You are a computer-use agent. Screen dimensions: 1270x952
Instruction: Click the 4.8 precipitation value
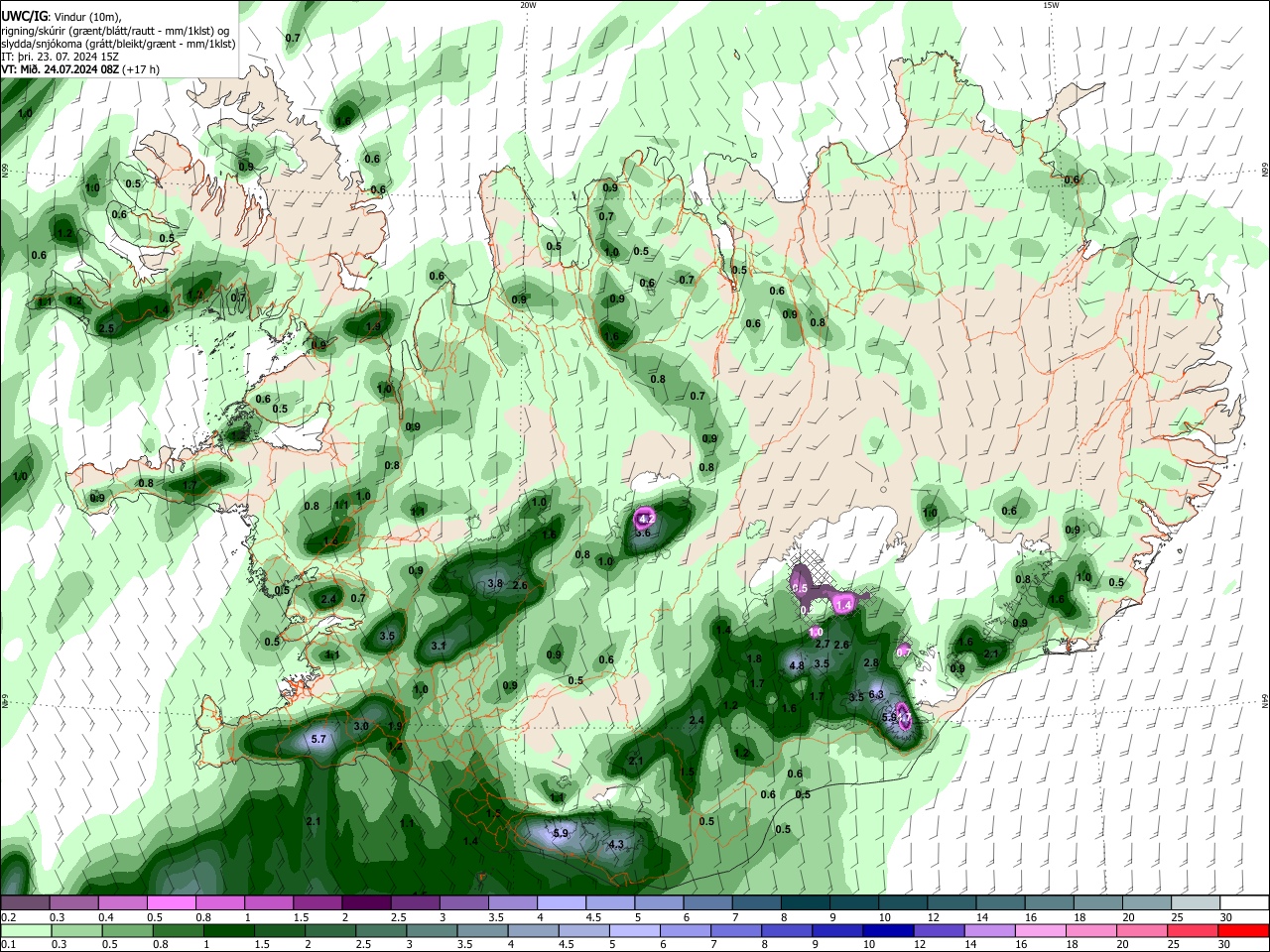click(x=797, y=666)
